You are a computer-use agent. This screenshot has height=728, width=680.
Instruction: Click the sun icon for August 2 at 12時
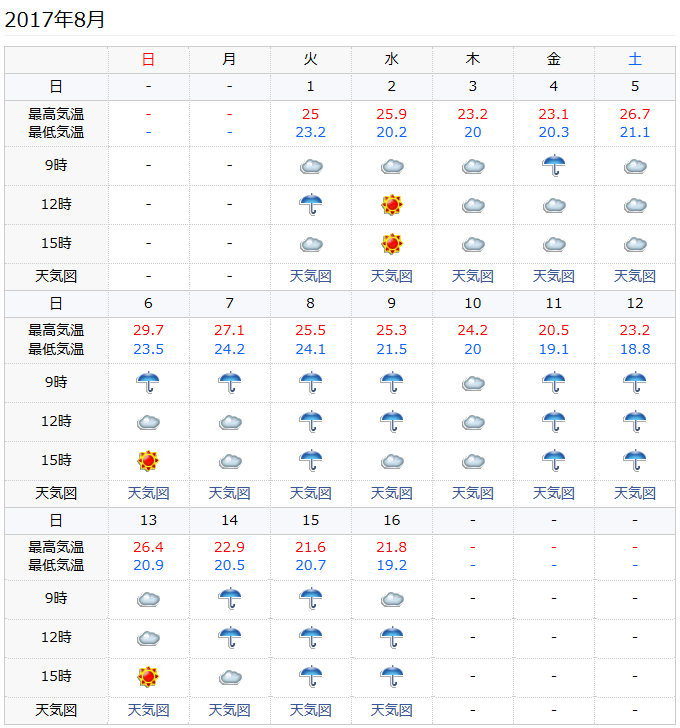[x=392, y=205]
